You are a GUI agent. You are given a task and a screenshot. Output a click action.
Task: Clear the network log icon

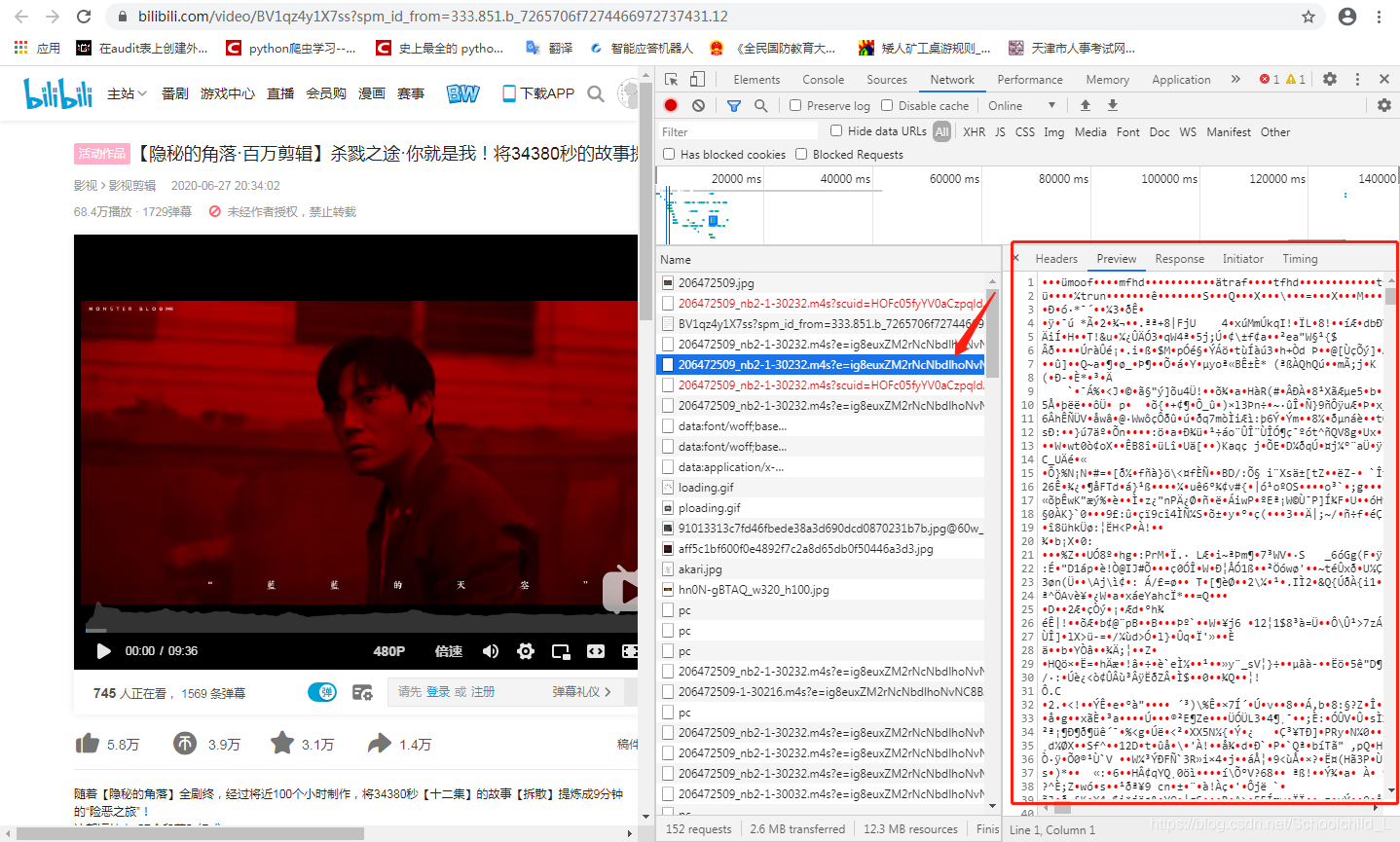698,105
